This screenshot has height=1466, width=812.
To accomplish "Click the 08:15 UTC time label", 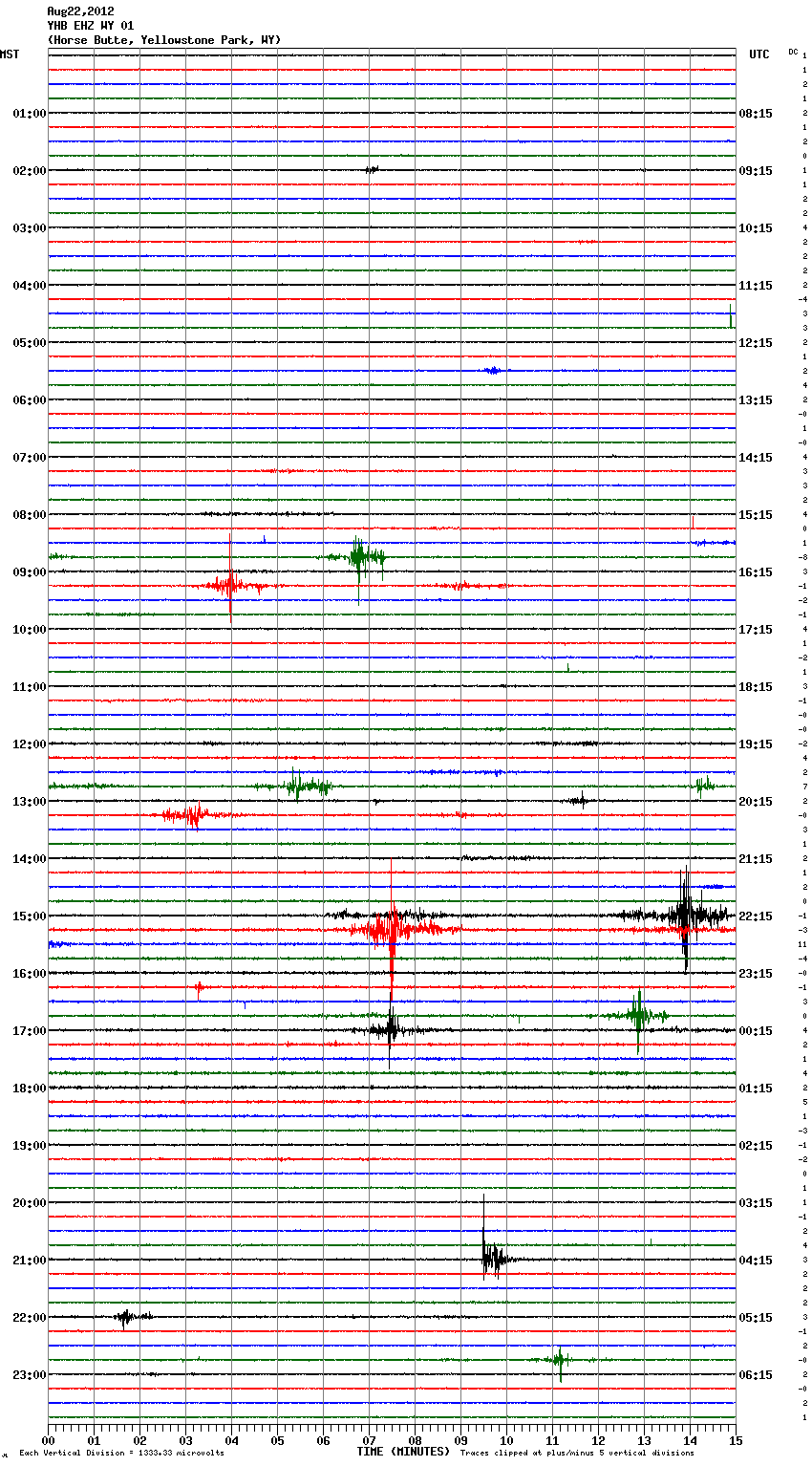I will [x=756, y=114].
